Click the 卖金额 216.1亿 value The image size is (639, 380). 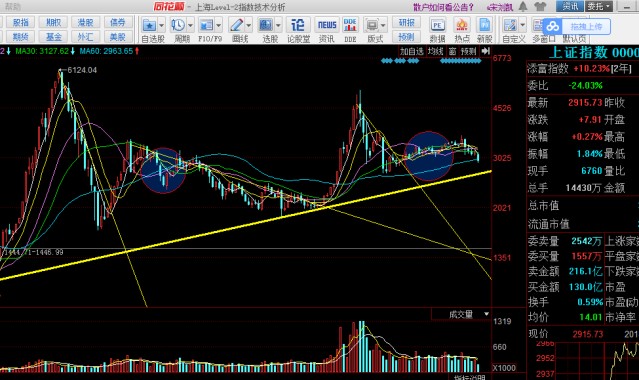tap(585, 271)
